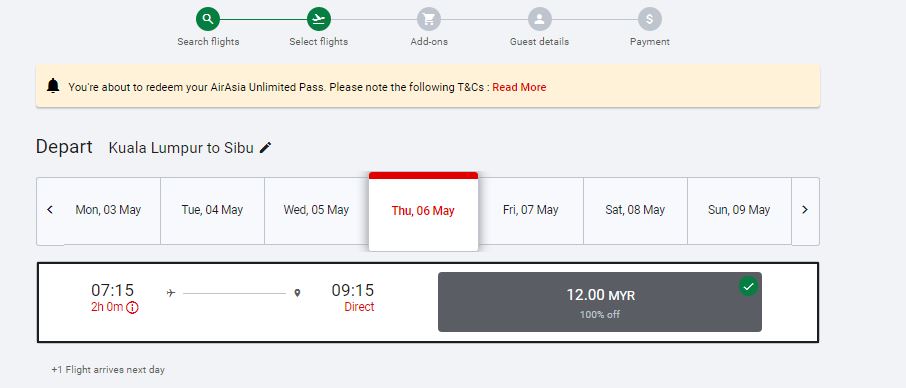
Task: Click the 07:15 to 09:15 flight row
Action: click(428, 303)
